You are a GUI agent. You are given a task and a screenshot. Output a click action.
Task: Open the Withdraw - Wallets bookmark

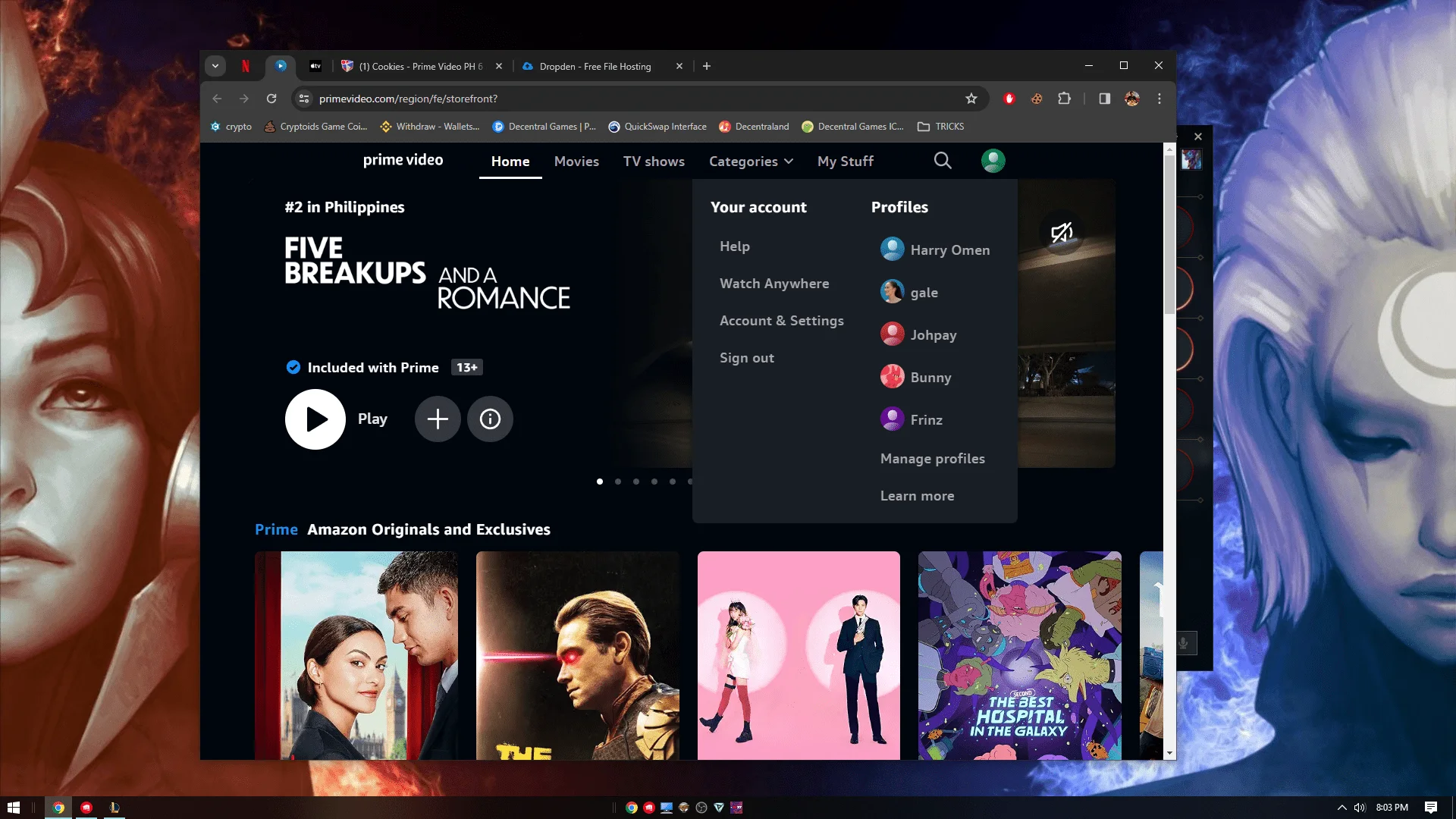point(430,127)
